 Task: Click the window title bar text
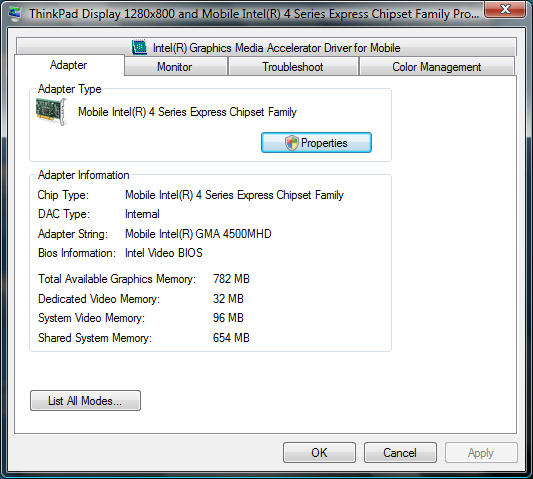(x=254, y=14)
